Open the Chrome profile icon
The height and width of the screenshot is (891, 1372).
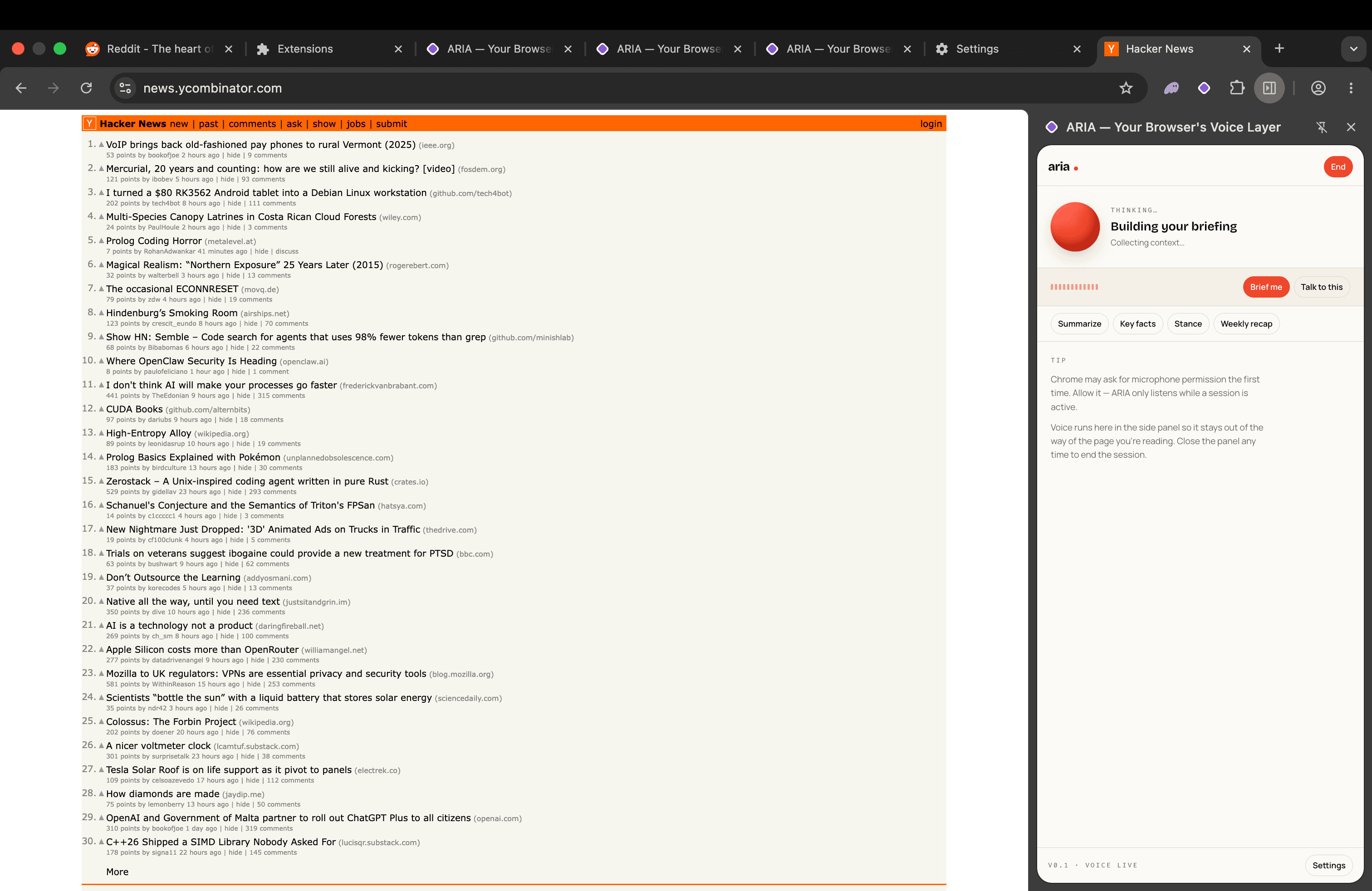(x=1318, y=88)
